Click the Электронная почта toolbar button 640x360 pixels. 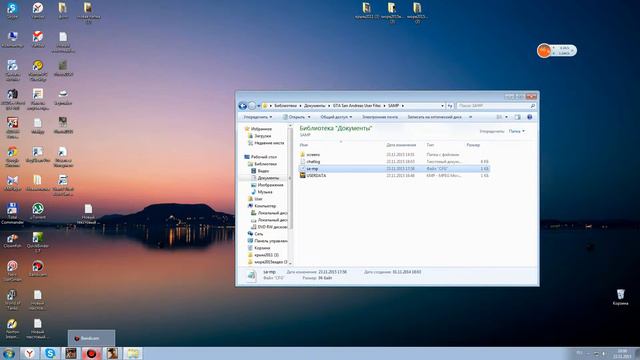point(380,117)
